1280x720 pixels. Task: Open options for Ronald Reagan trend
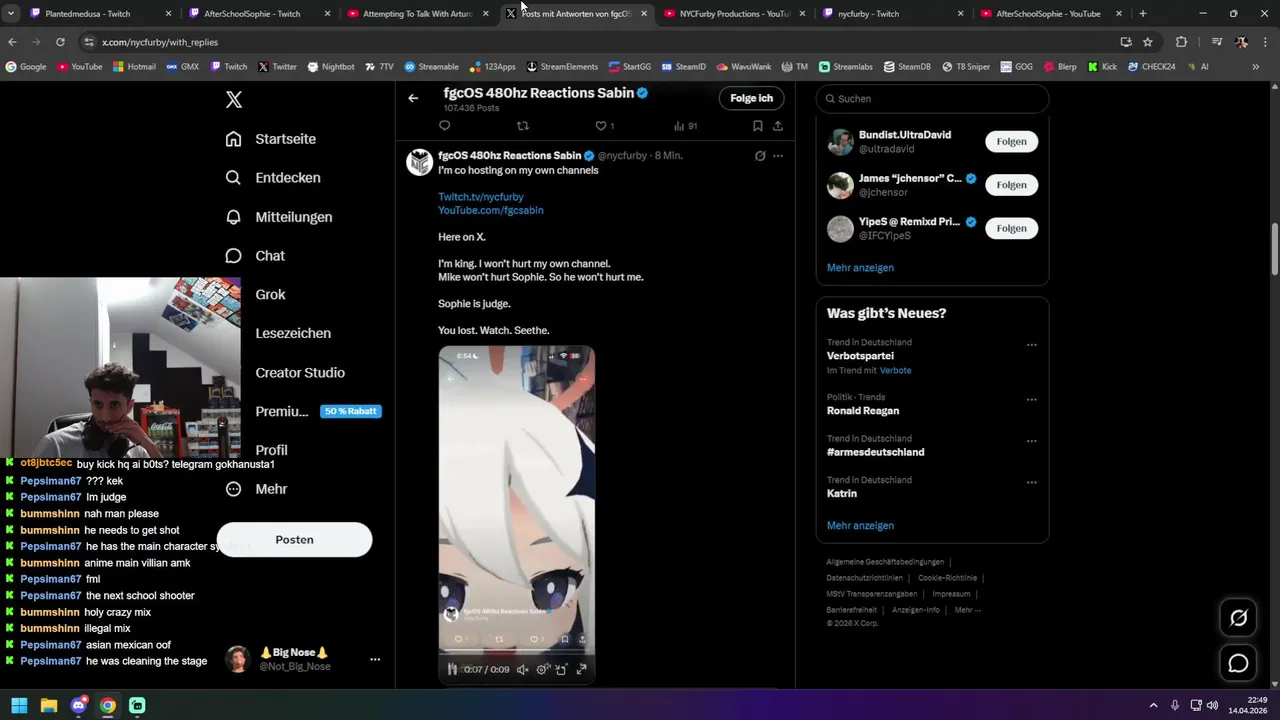tap(1031, 400)
